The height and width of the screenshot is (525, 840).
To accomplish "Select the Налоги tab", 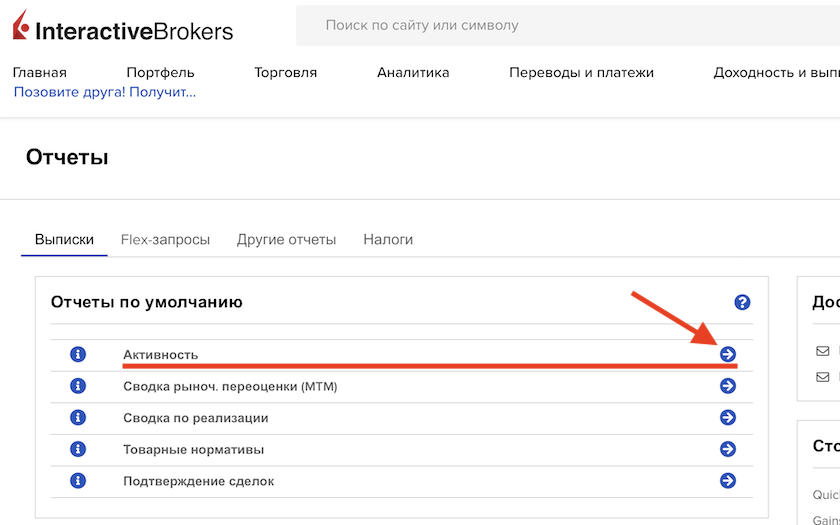I will coord(388,240).
